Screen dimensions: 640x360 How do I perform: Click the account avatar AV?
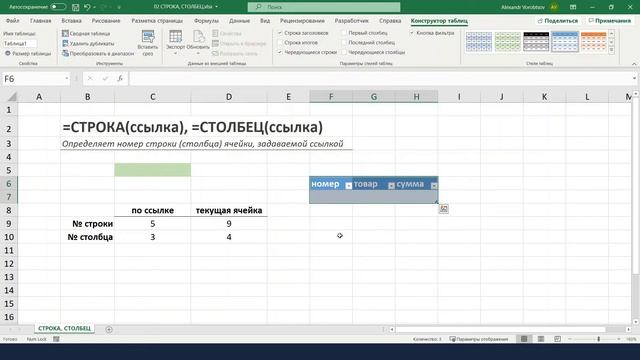pos(554,7)
